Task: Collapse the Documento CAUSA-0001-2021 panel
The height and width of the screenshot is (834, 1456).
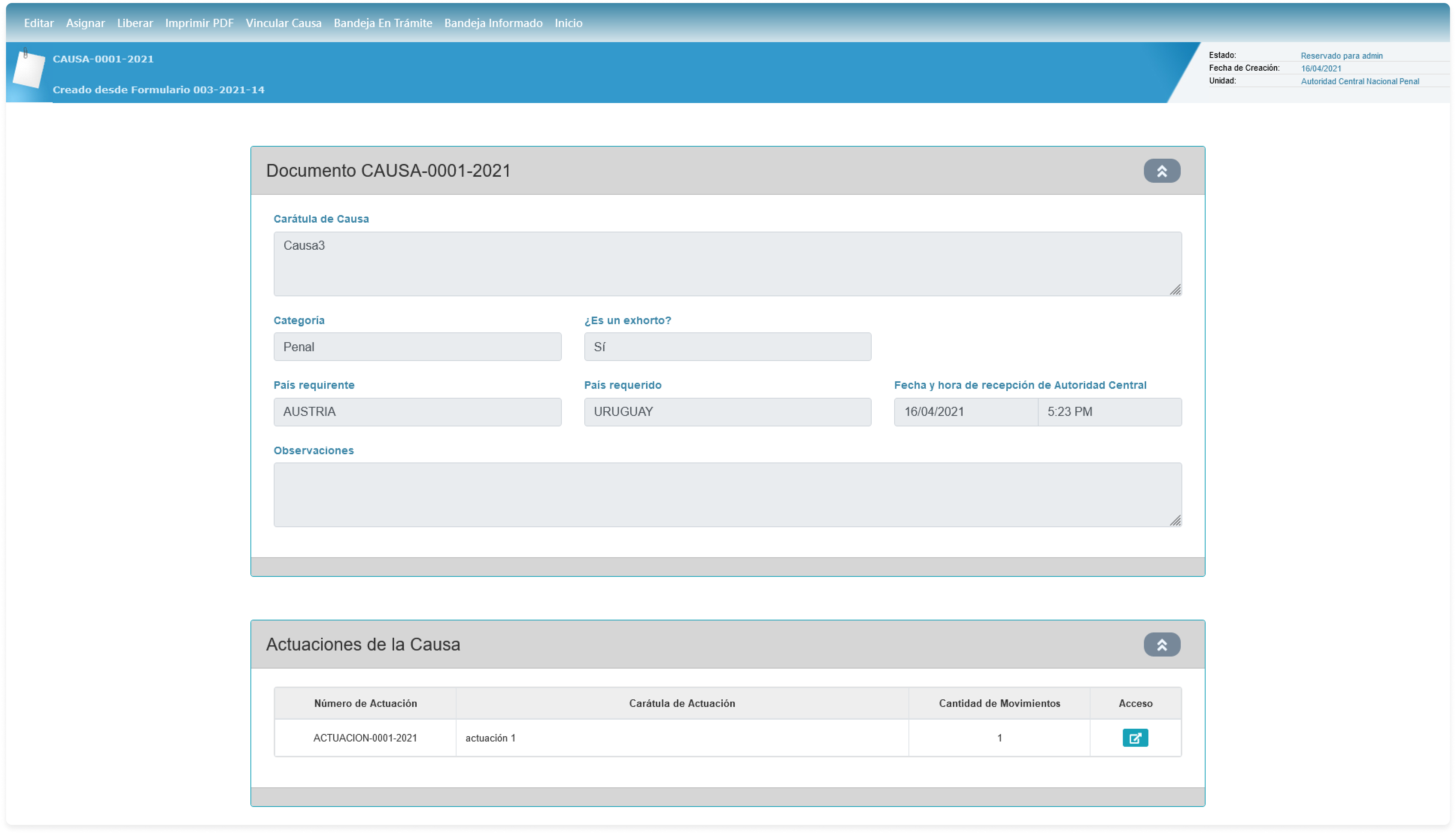Action: tap(1162, 171)
